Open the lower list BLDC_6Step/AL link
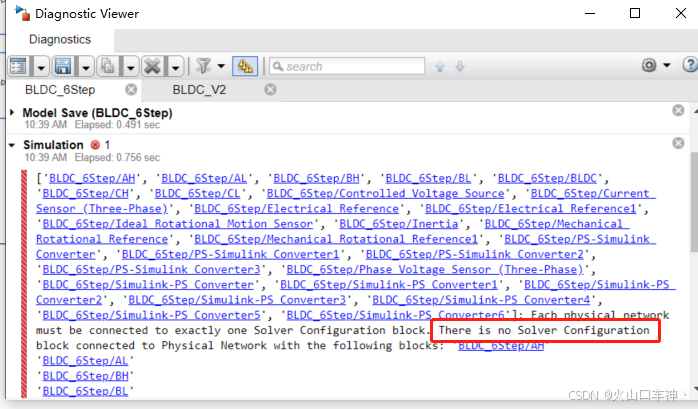Screen dimensions: 698x409 click(x=85, y=360)
